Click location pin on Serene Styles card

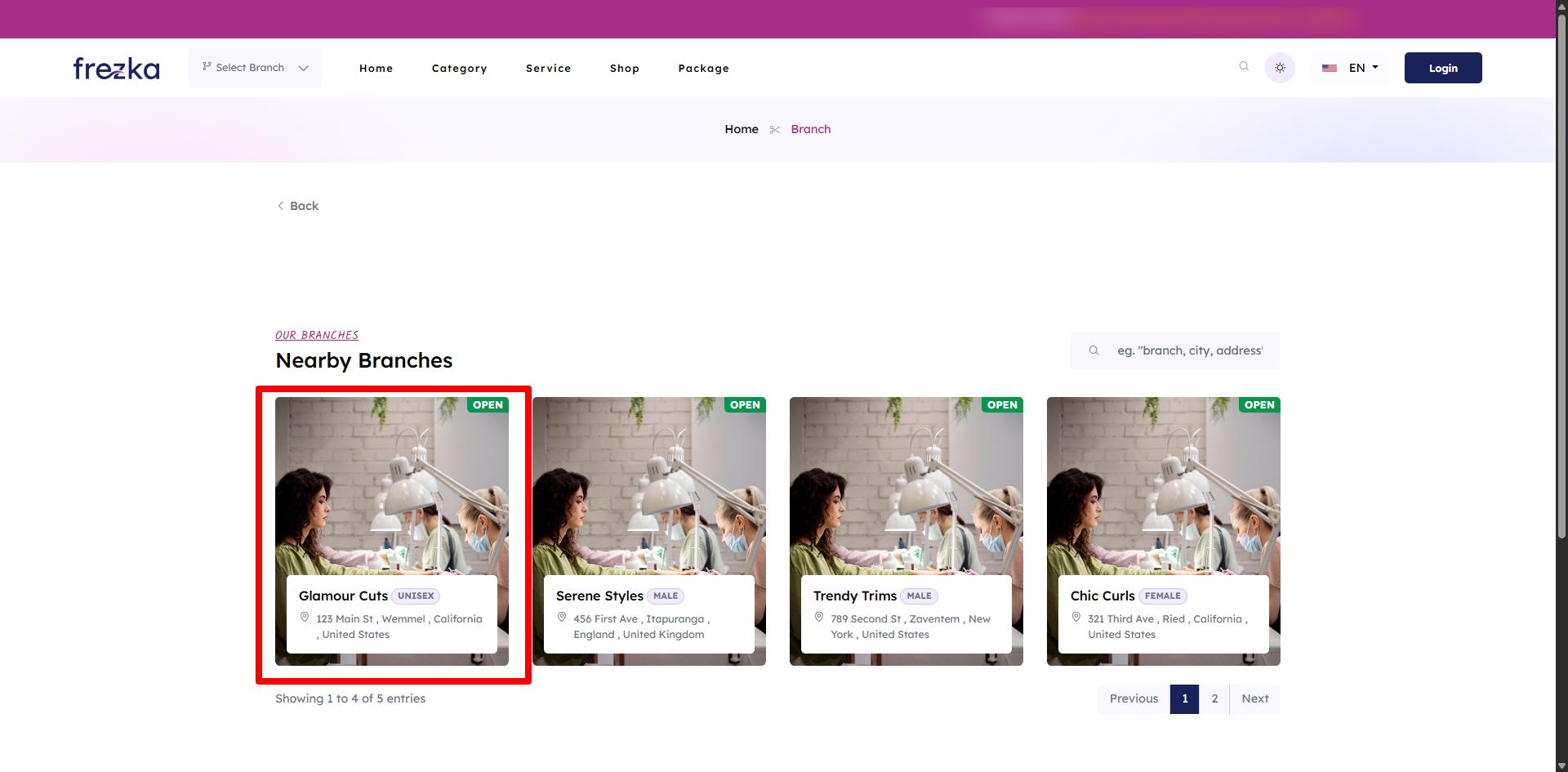point(562,618)
